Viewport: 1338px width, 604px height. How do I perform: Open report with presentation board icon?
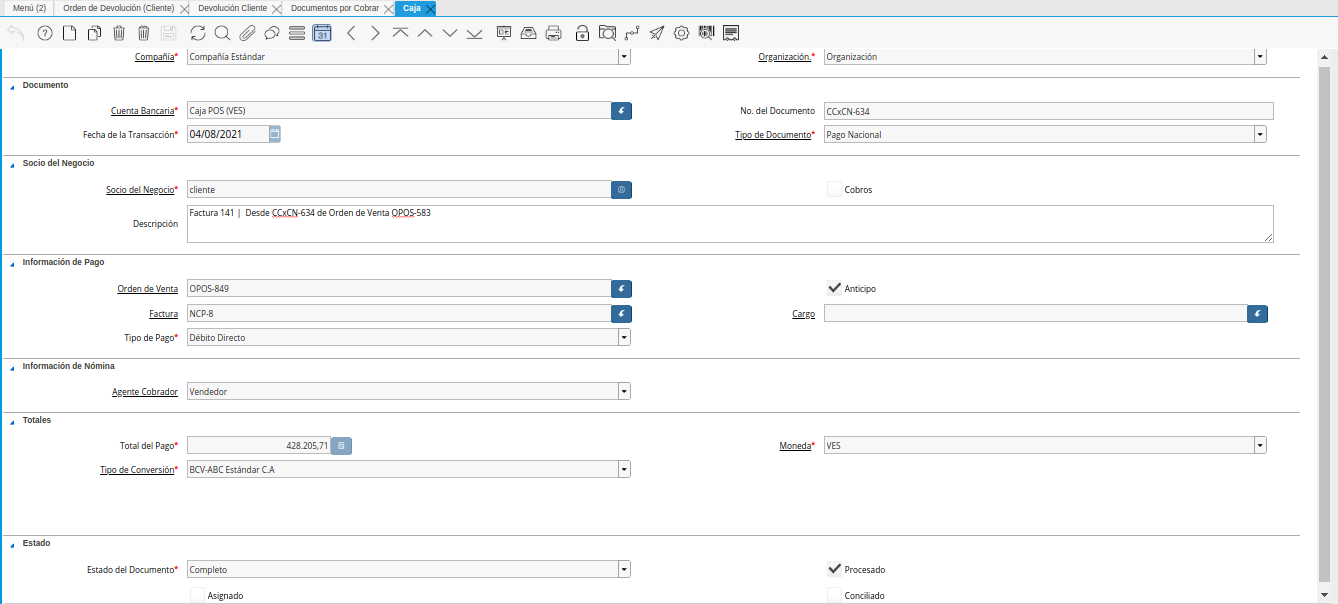tap(504, 33)
